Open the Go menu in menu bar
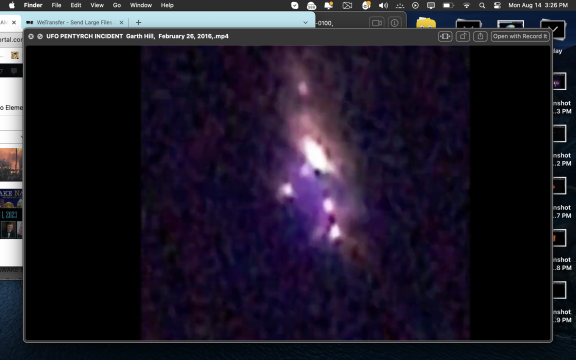576x360 pixels. [x=117, y=5]
